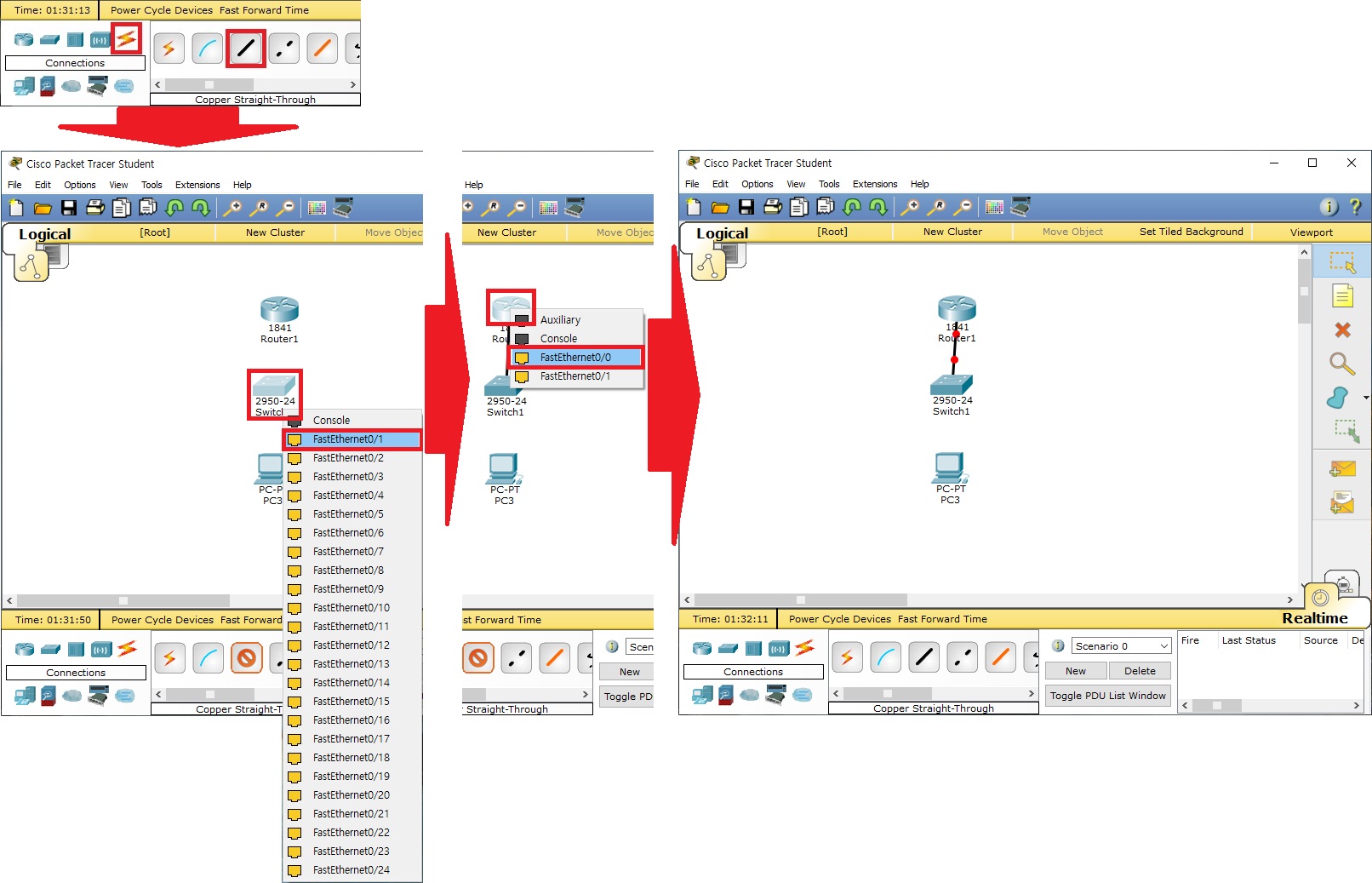
Task: Click Zoom Out magnifier in right window
Action: (x=963, y=207)
